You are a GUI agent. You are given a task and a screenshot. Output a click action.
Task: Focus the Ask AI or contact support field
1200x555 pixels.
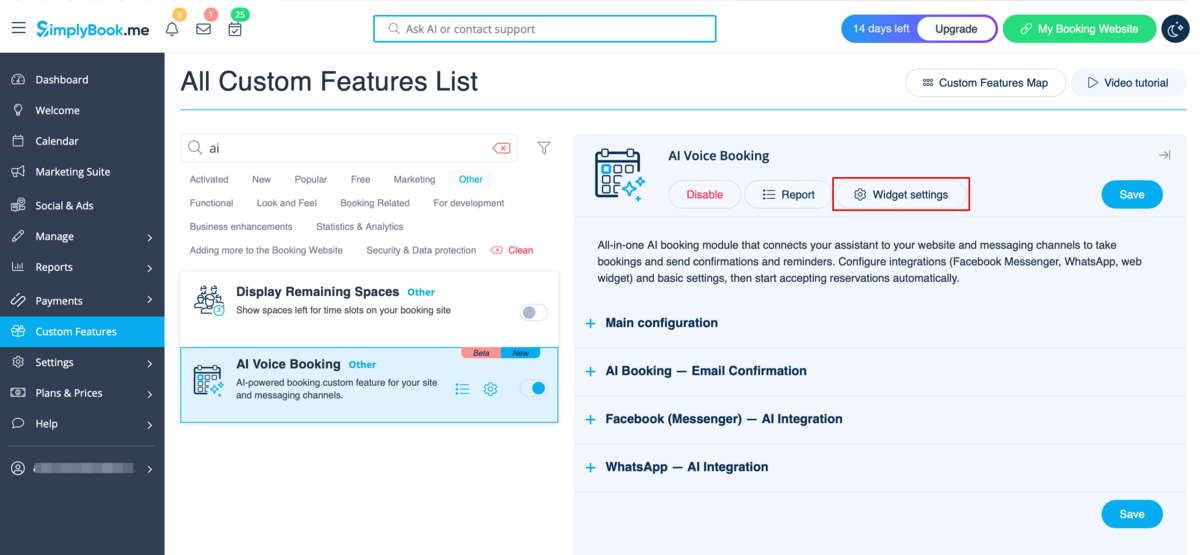tap(545, 29)
